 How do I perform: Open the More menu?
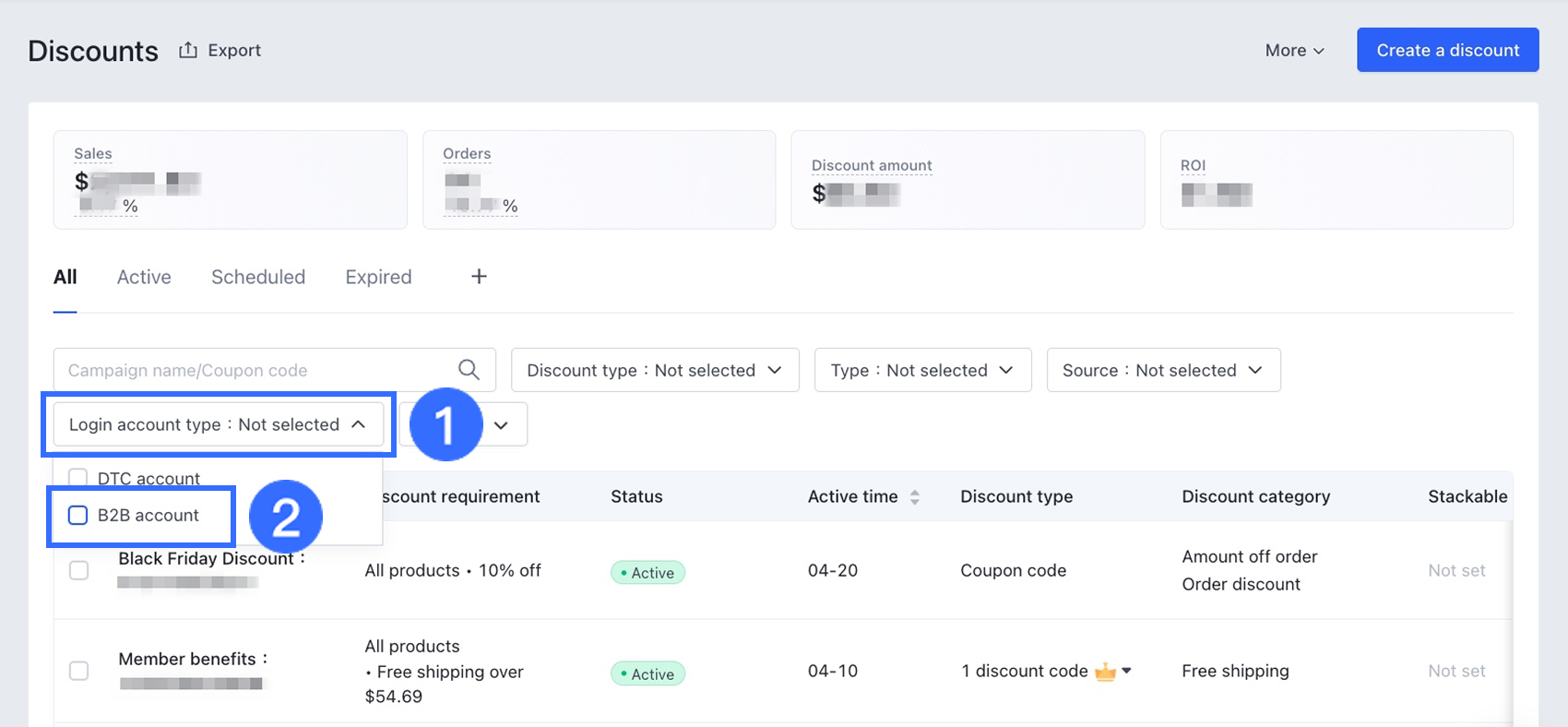1294,51
